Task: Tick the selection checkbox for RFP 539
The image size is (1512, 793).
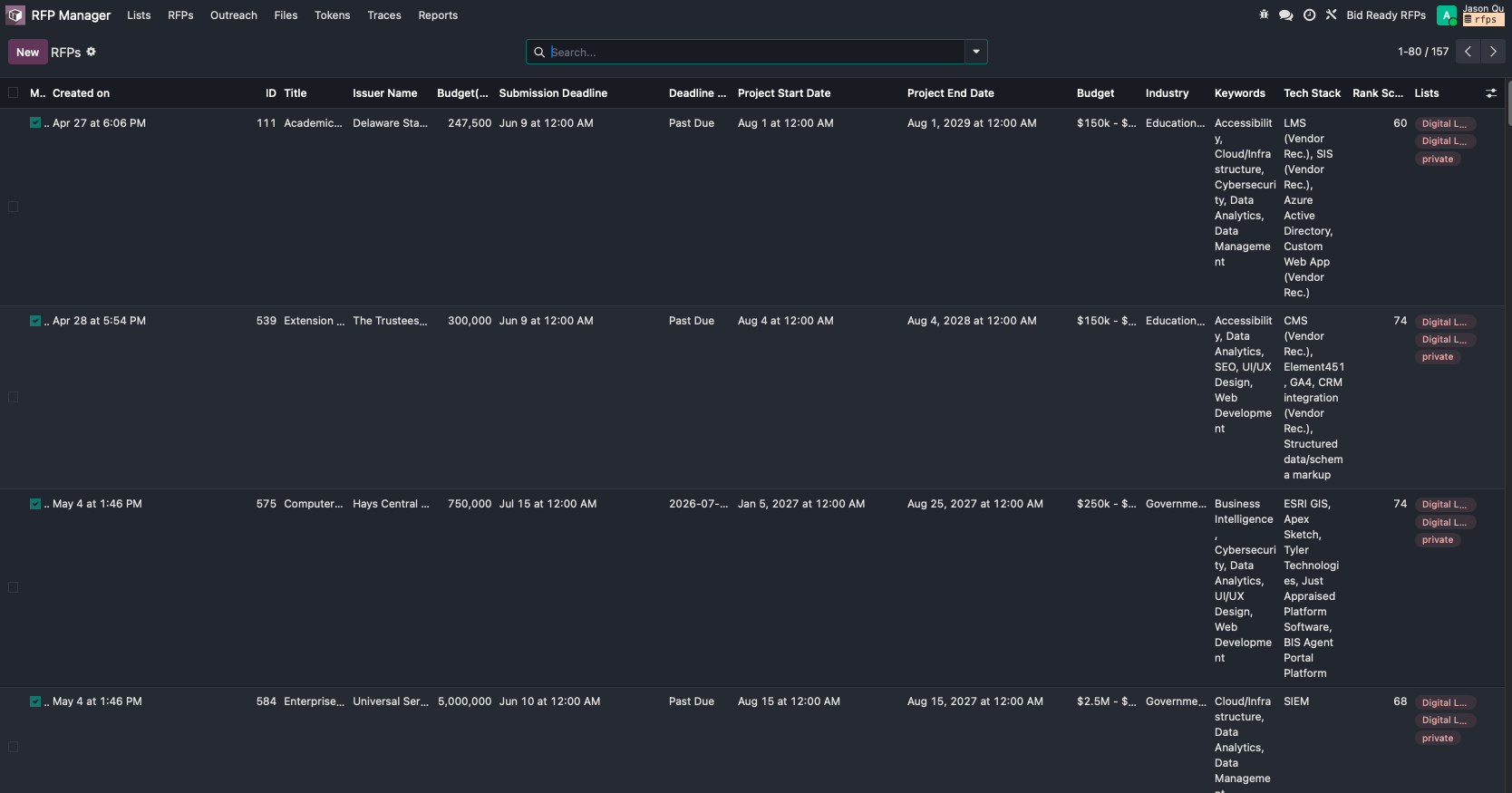Action: pos(13,397)
